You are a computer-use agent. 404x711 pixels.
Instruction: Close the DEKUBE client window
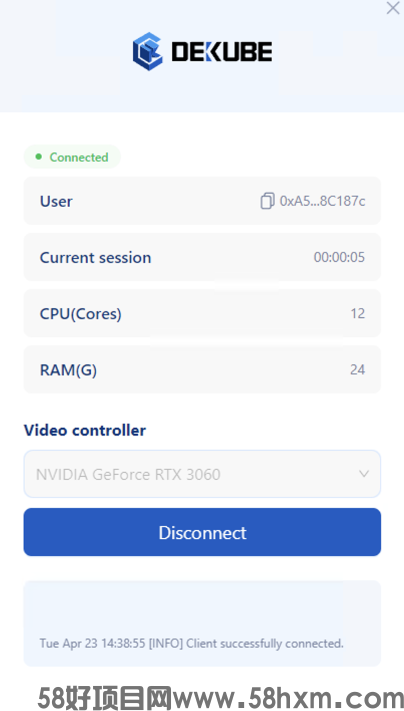pyautogui.click(x=393, y=8)
